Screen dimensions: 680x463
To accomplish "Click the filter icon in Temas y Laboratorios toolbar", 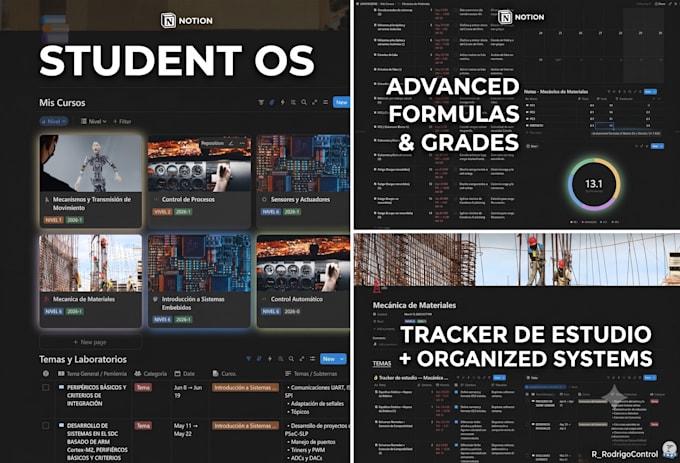I will point(248,359).
